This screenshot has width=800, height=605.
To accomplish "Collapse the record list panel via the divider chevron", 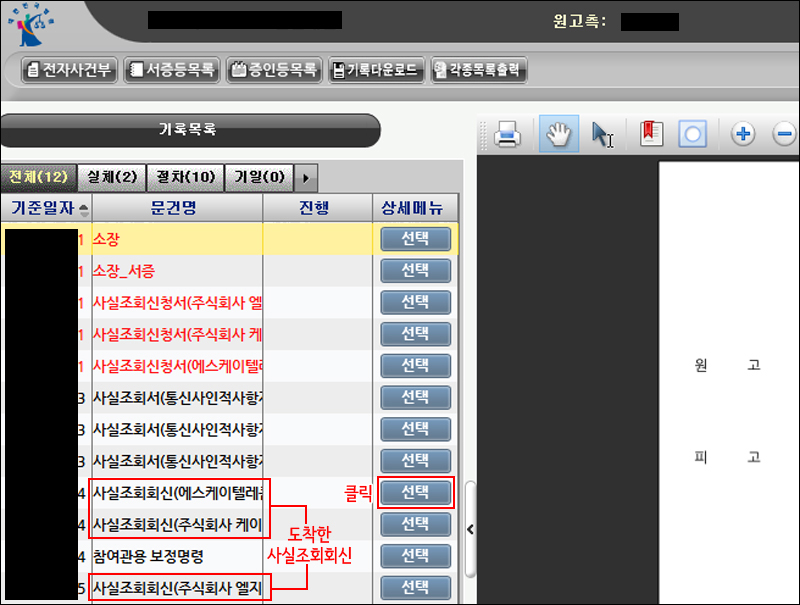I will point(469,529).
